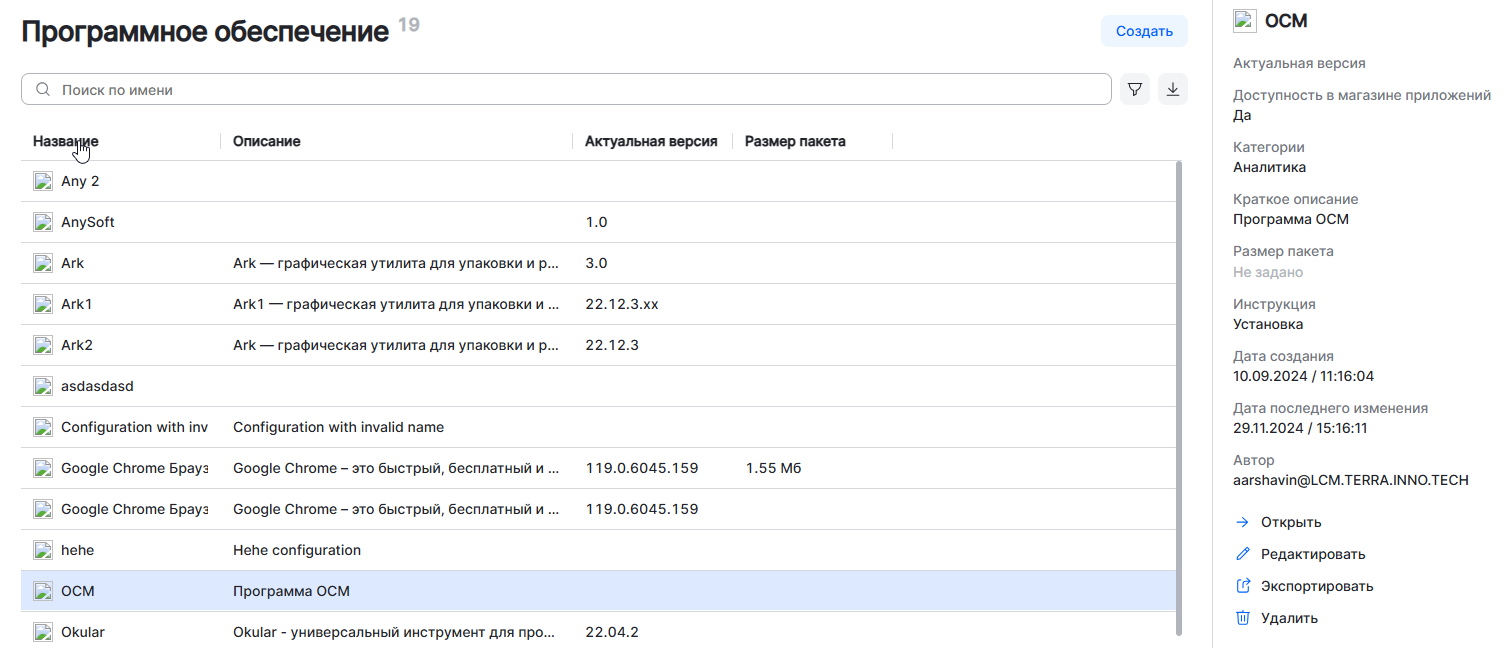
Task: Click the arrow icon beside Открыть
Action: tap(1243, 522)
